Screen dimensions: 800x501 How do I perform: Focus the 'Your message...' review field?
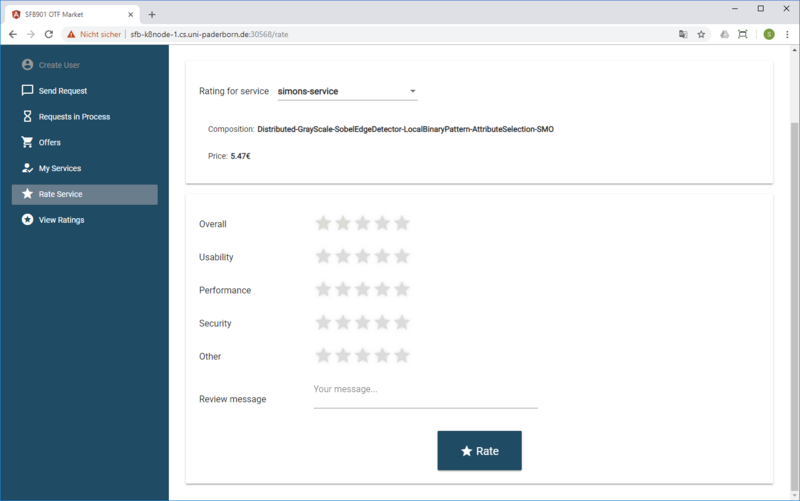pos(426,393)
